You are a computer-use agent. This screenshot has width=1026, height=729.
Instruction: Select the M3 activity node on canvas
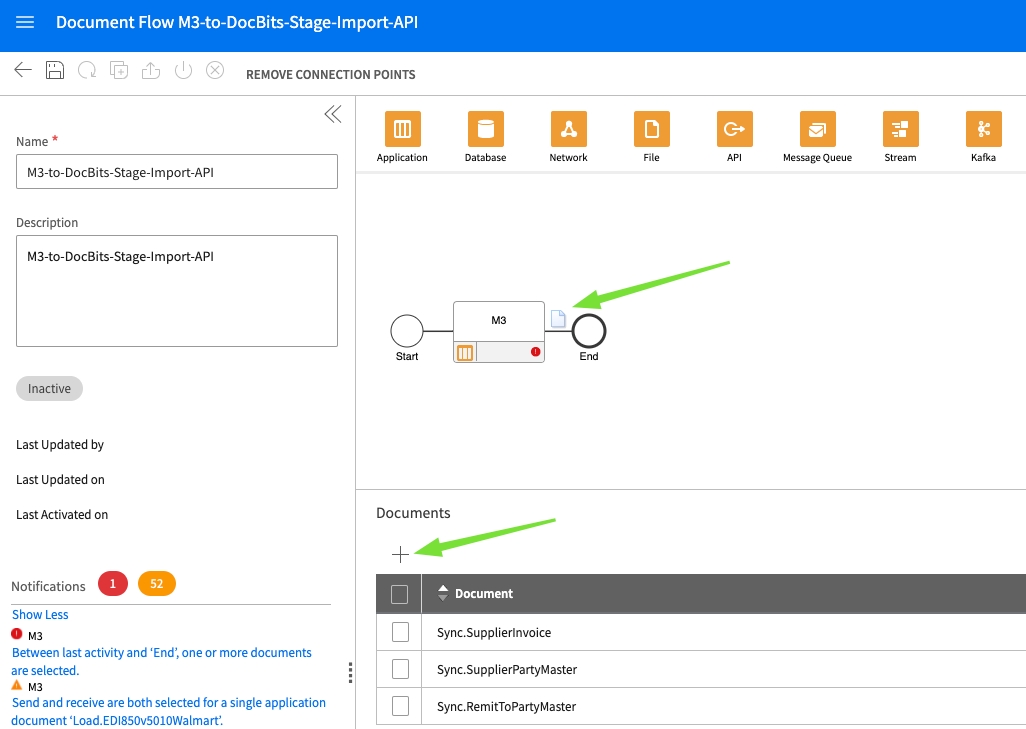[498, 321]
